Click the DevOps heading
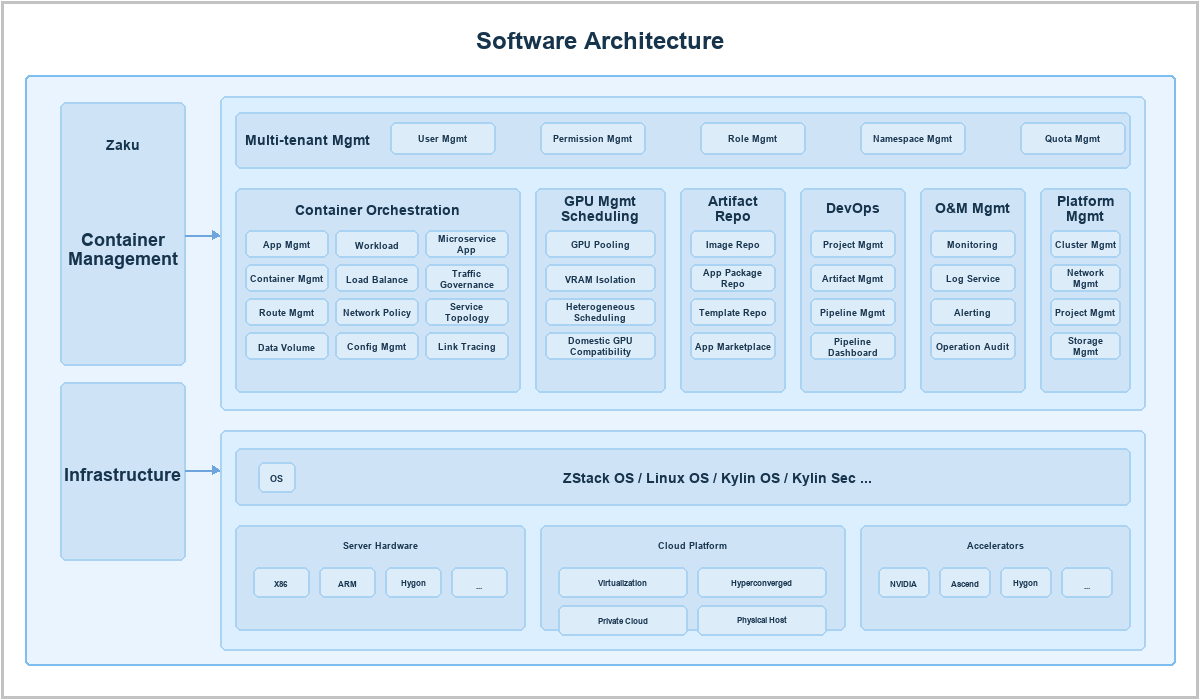The height and width of the screenshot is (700, 1200). tap(853, 208)
